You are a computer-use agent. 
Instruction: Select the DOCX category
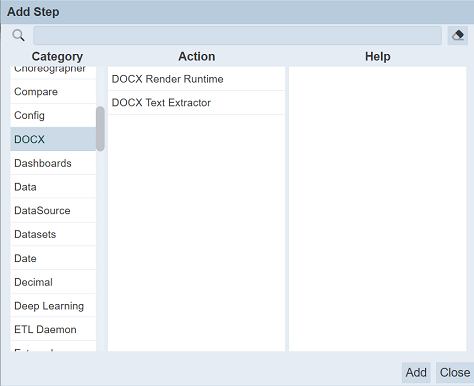point(53,139)
